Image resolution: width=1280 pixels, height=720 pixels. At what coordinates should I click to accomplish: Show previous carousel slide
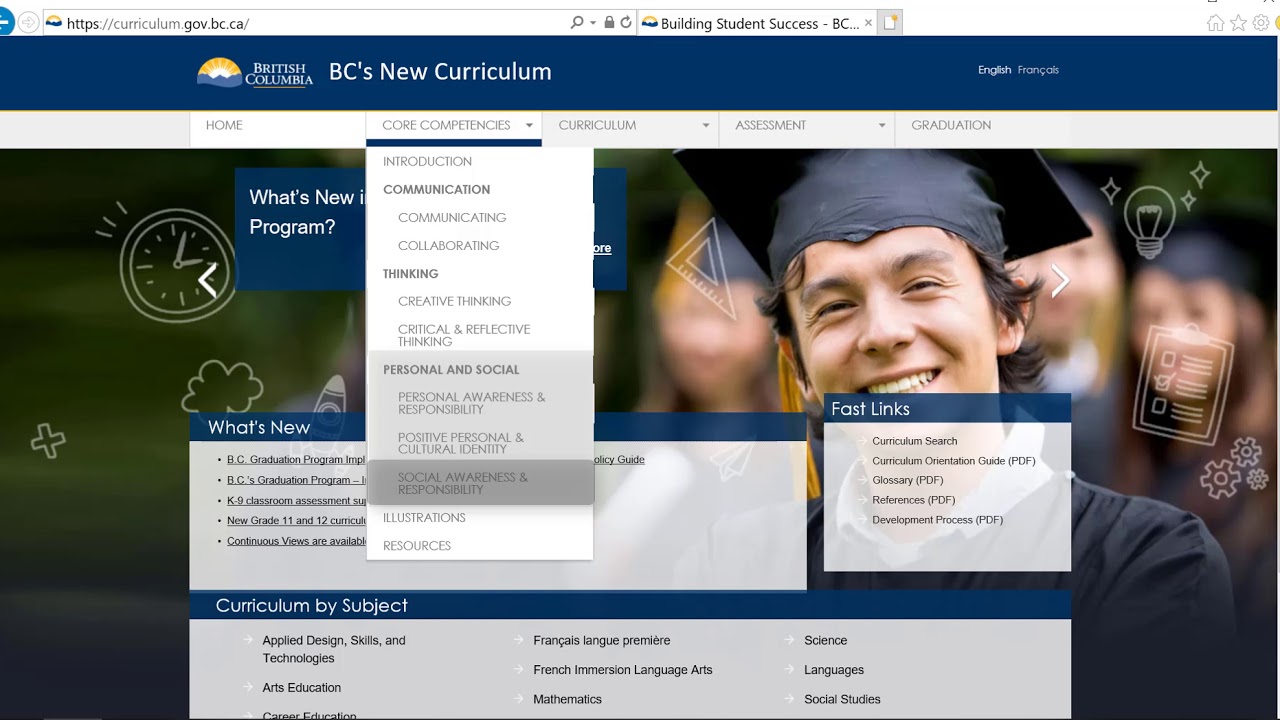tap(207, 281)
